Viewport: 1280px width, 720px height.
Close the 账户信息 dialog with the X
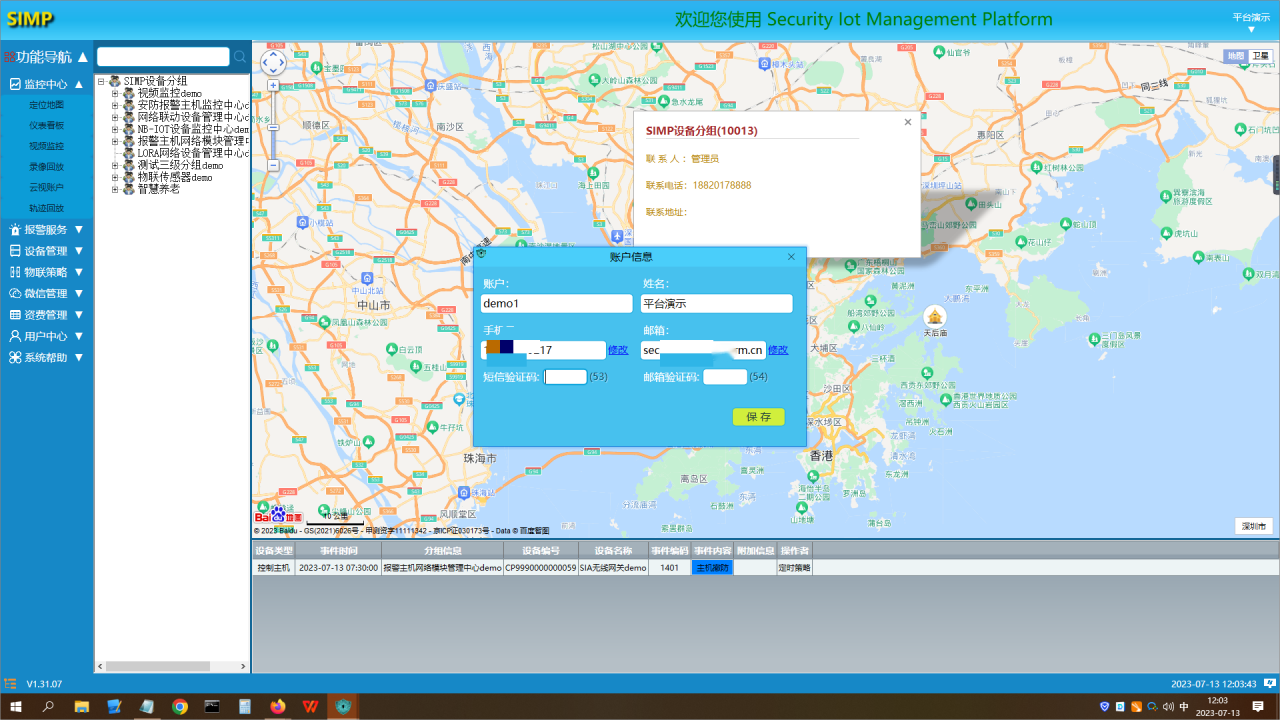coord(791,257)
